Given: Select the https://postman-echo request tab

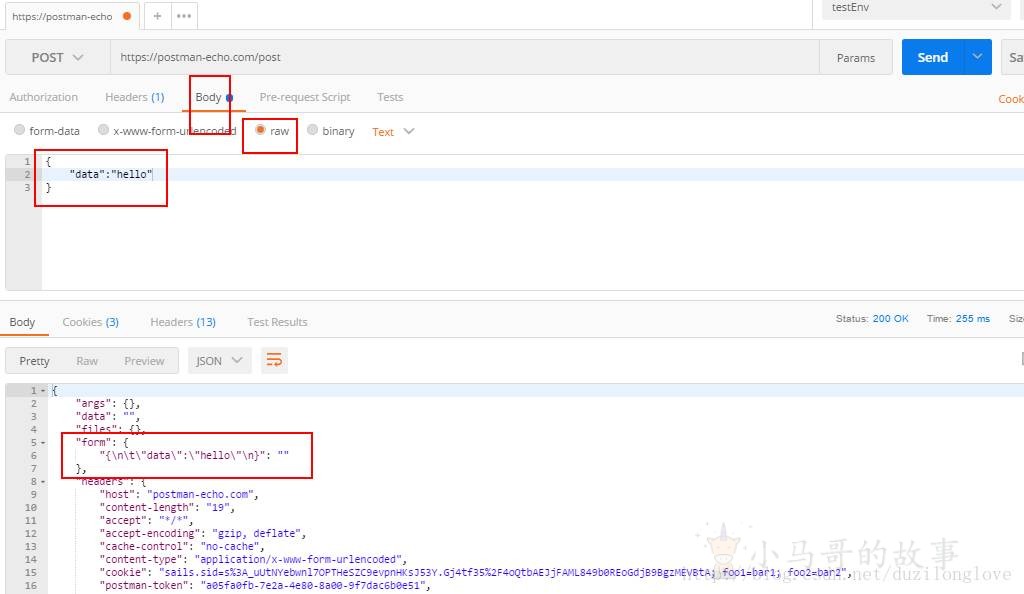Looking at the screenshot, I should point(71,16).
